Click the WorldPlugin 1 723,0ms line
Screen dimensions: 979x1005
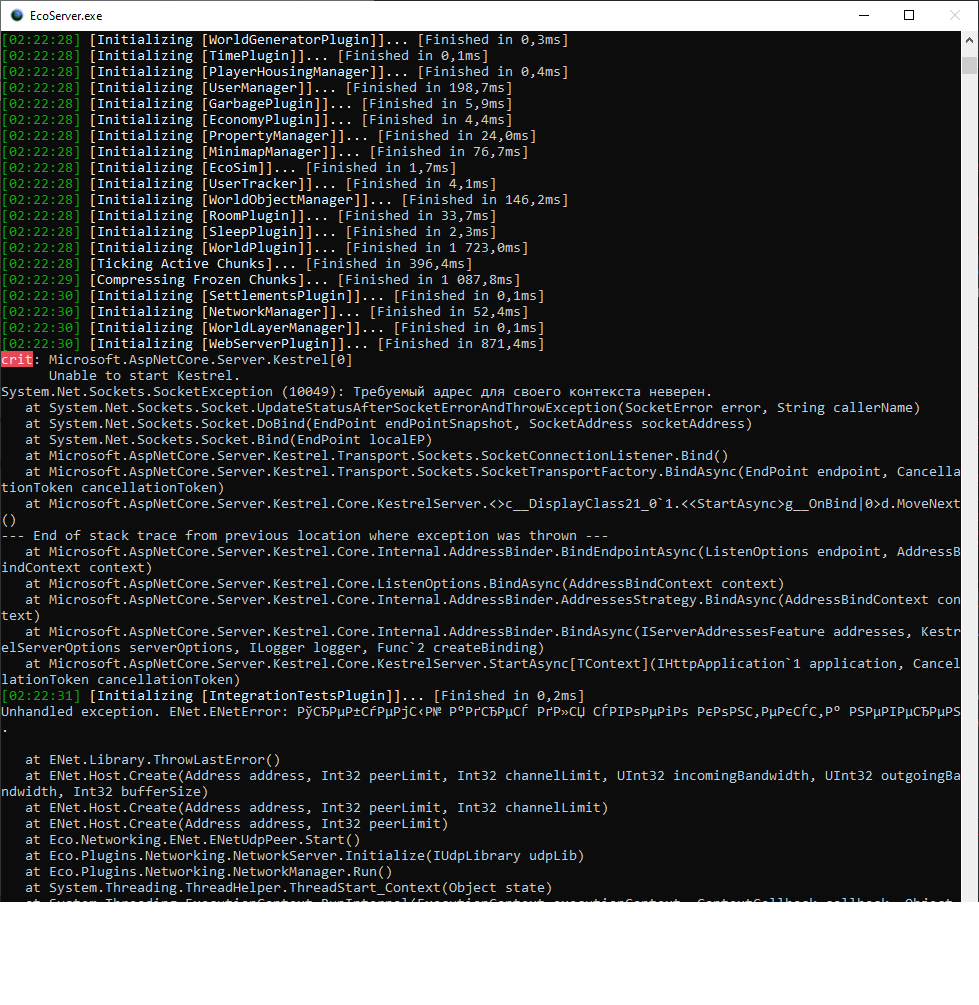coord(265,248)
